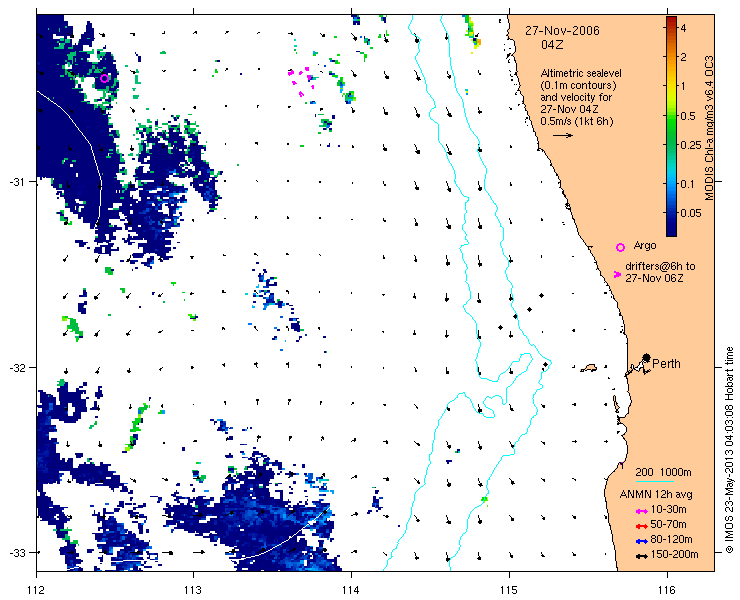Click the magenta Argo circle in the legend
This screenshot has height=600, width=740.
[621, 247]
